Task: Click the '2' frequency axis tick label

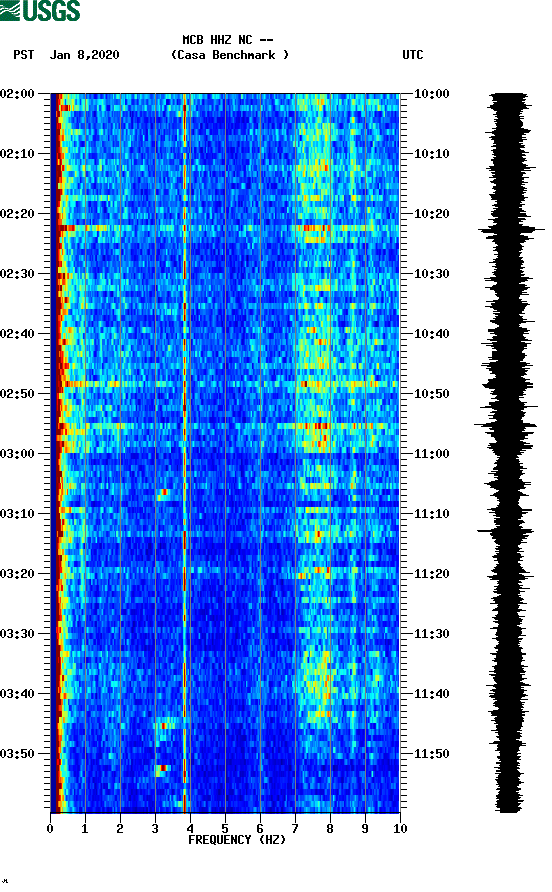Action: tap(120, 828)
